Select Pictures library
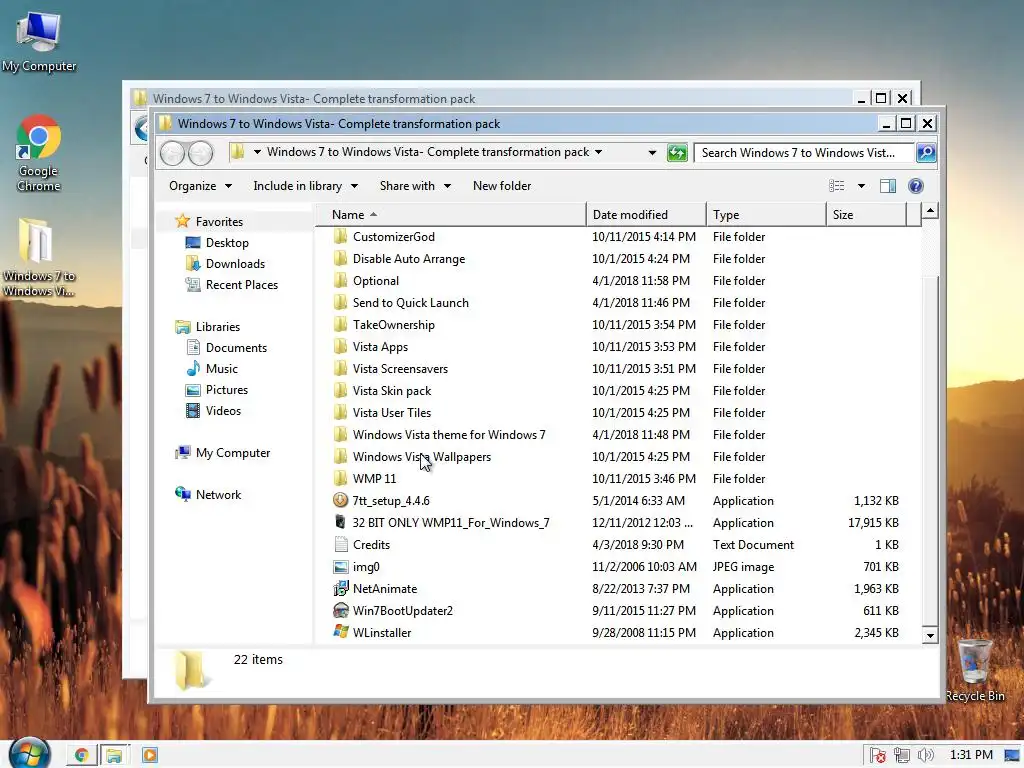Screen dimensions: 1024x768 click(x=227, y=390)
